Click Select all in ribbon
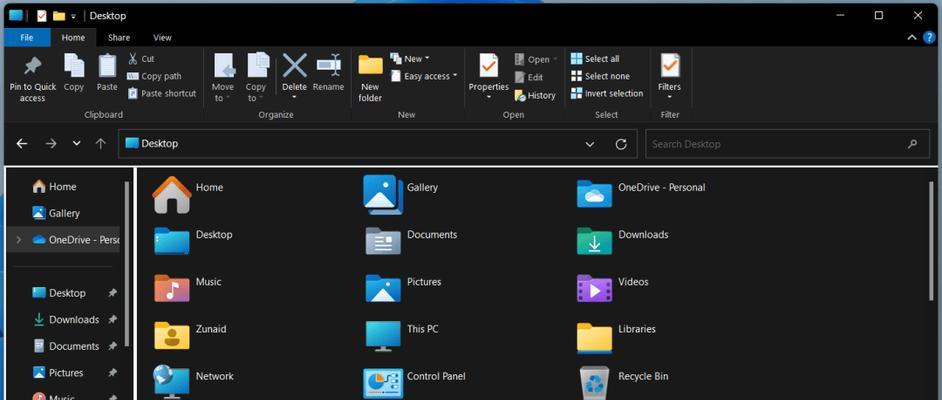 tap(595, 59)
